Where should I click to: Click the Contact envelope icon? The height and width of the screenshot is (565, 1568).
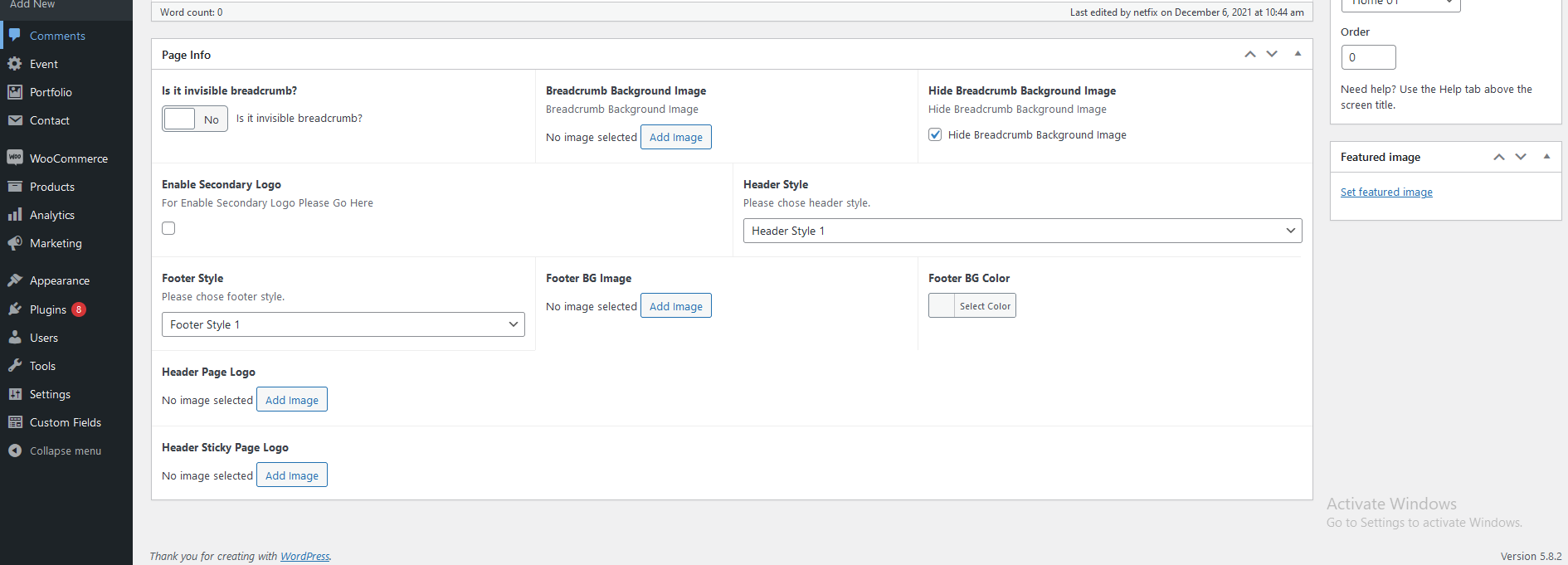coord(15,120)
